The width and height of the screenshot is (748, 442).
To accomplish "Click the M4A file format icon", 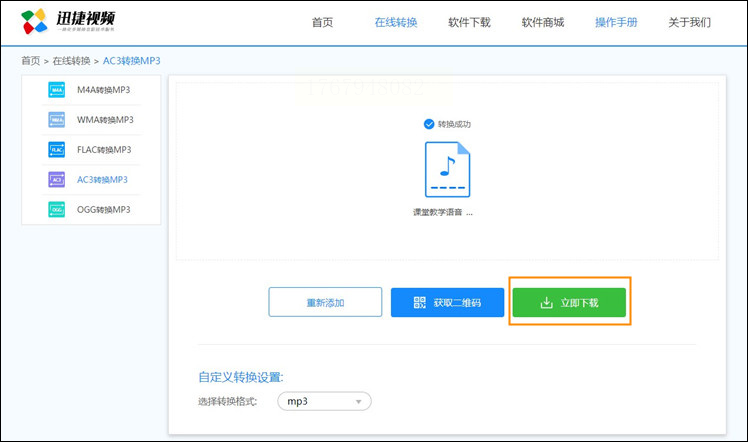I will coord(56,90).
